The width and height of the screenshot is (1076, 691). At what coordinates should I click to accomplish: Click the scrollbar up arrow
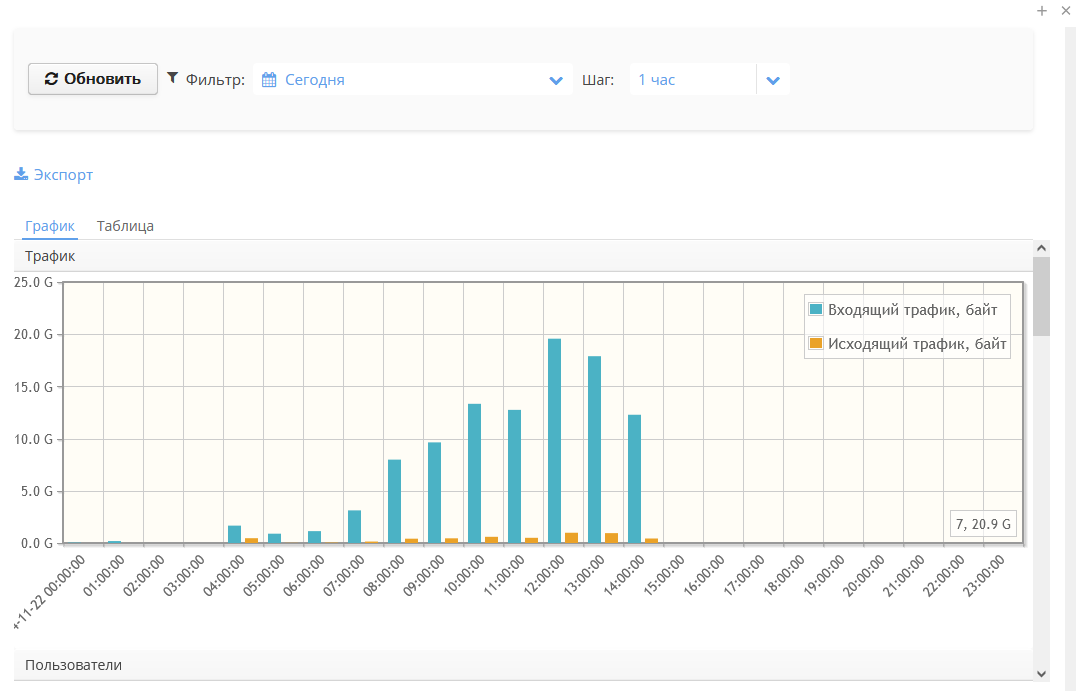pos(1041,248)
